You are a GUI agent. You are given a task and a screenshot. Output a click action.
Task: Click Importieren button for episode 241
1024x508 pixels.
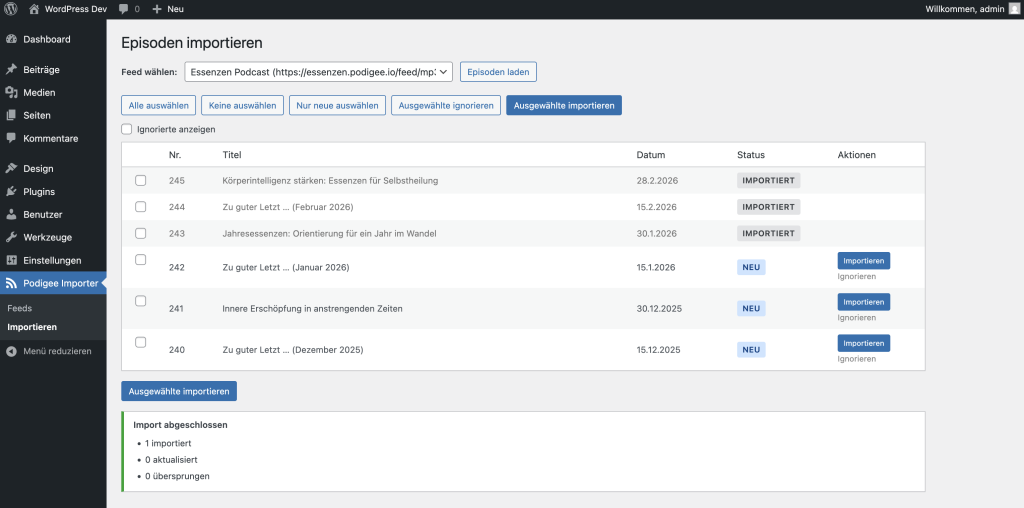tap(863, 302)
